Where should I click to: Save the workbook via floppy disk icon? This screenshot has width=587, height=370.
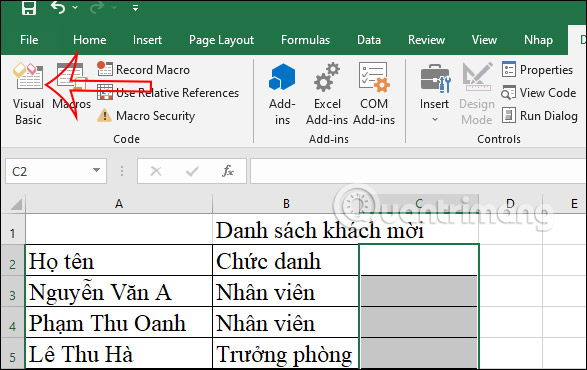tap(28, 7)
